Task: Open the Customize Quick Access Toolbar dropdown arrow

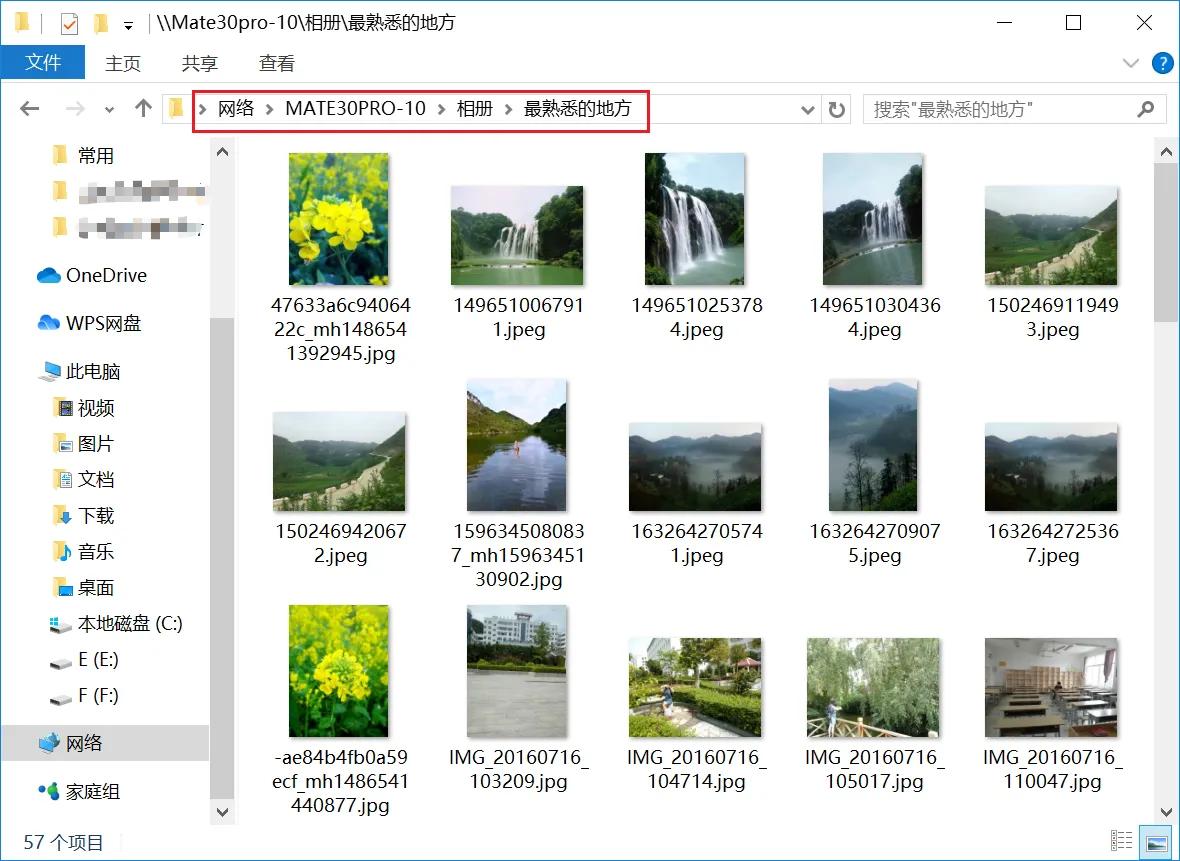Action: [126, 22]
